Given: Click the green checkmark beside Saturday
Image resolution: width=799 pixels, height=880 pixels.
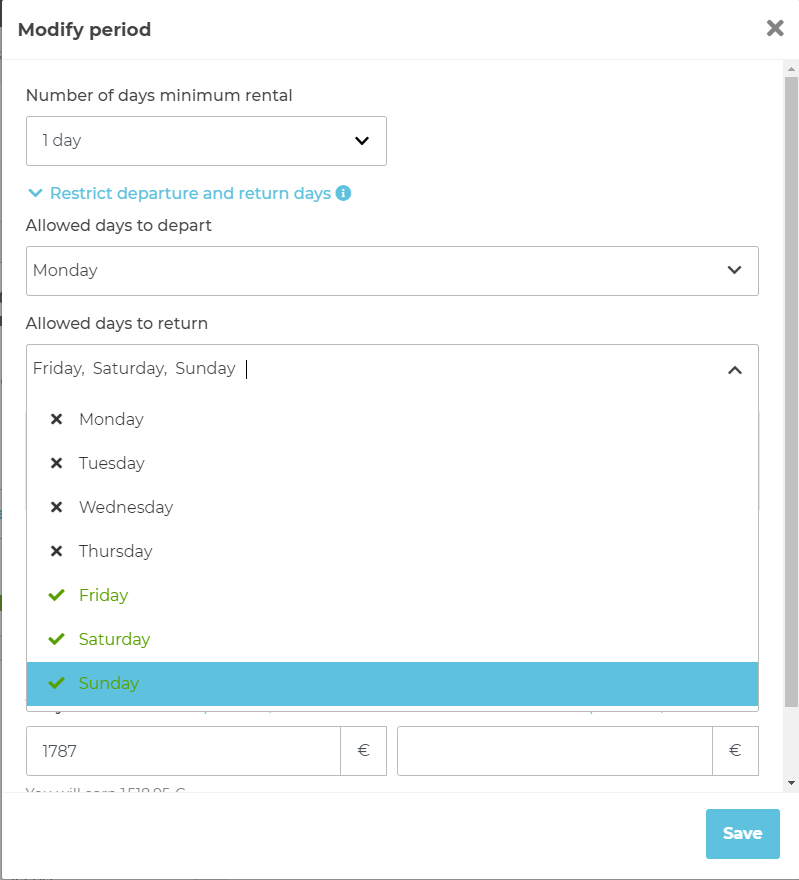Looking at the screenshot, I should click(x=57, y=639).
